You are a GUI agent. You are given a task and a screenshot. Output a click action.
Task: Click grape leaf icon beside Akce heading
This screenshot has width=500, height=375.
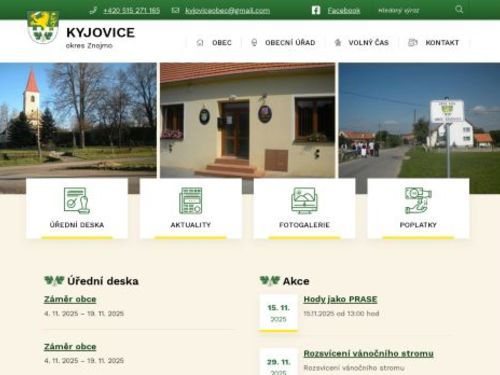point(270,281)
